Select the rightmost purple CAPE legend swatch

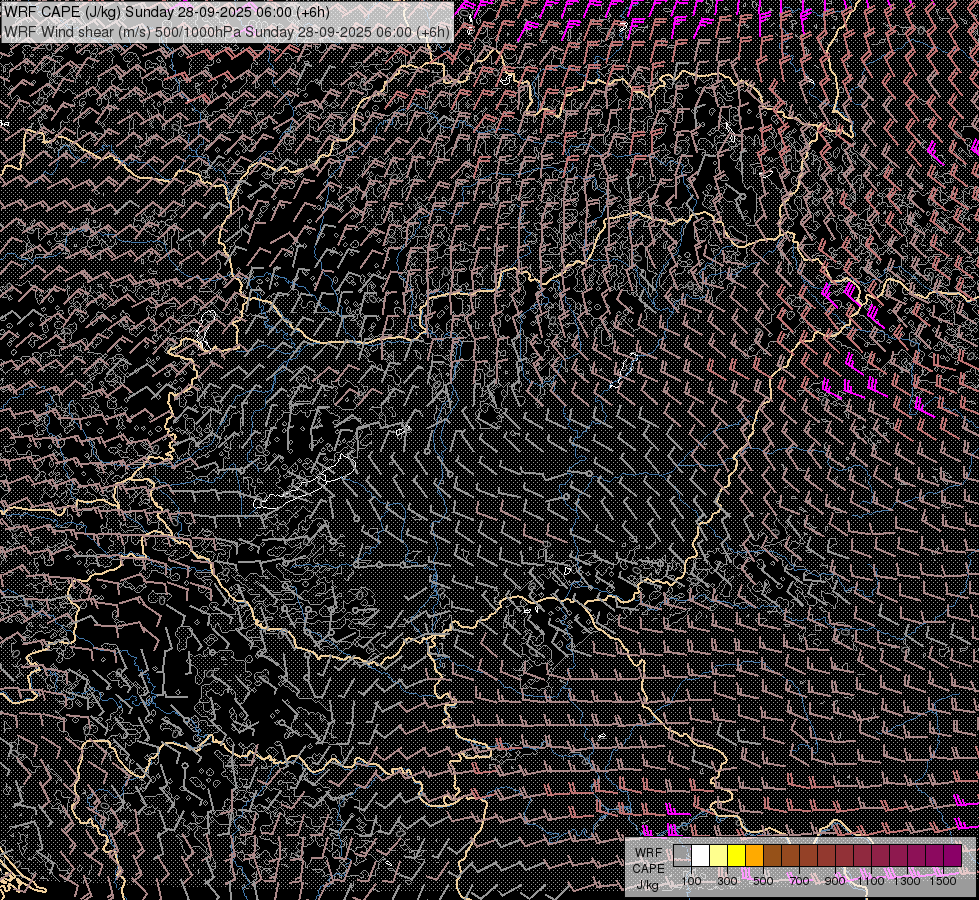tap(952, 856)
